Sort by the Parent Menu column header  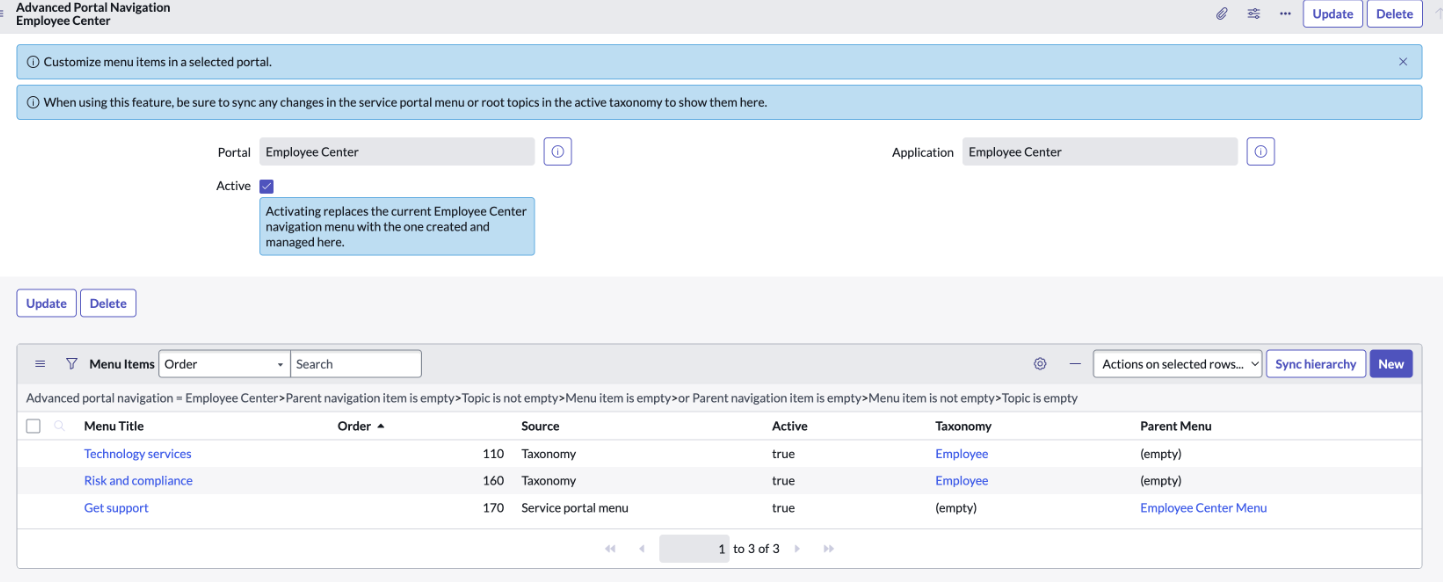(x=1175, y=426)
